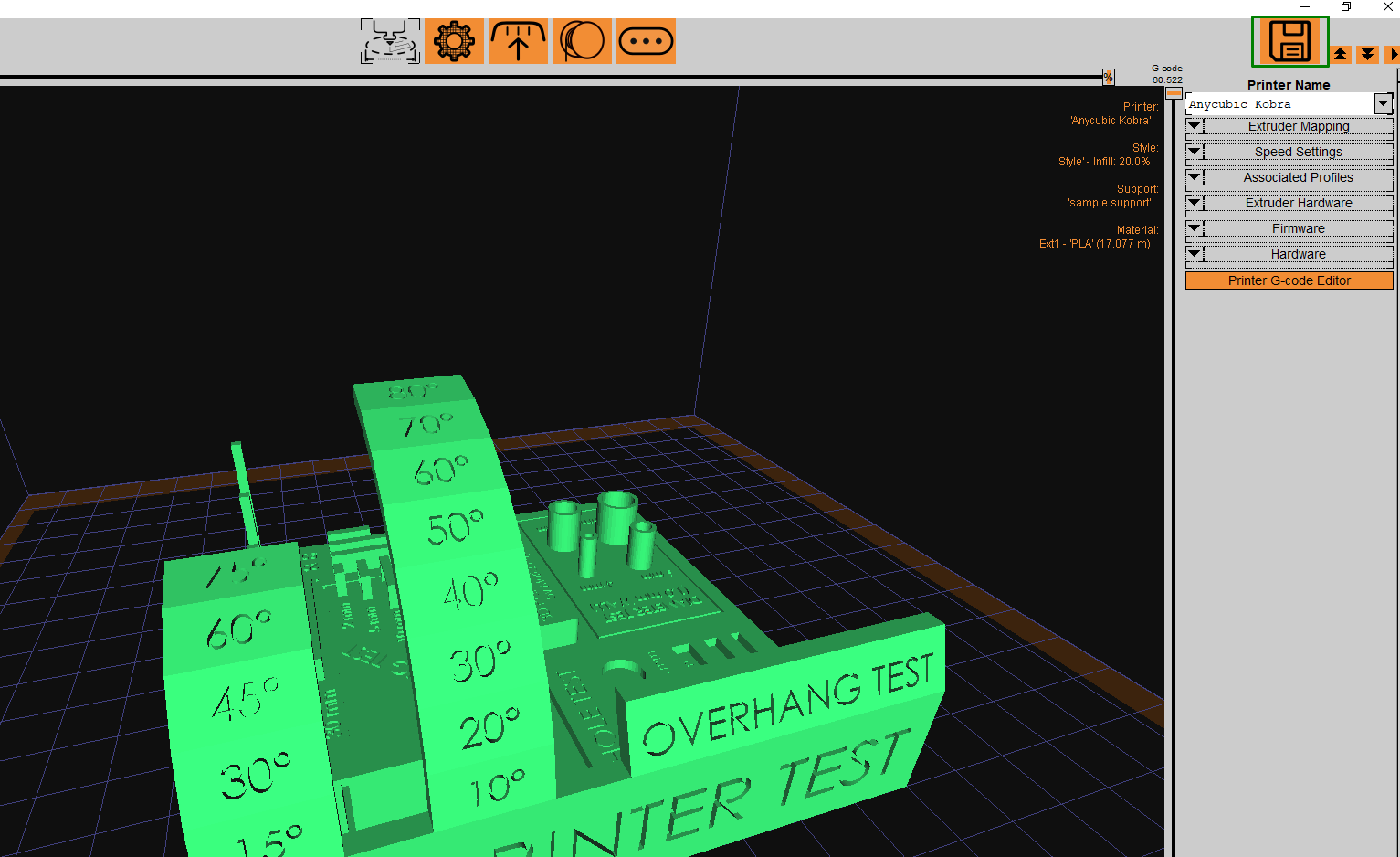Open the printer nozzle view icon
The height and width of the screenshot is (857, 1400).
coord(390,41)
